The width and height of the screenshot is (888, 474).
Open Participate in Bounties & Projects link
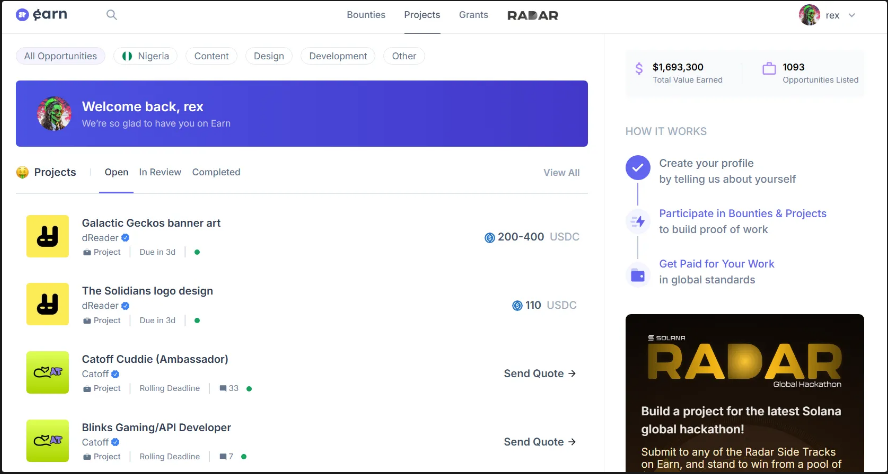click(742, 213)
